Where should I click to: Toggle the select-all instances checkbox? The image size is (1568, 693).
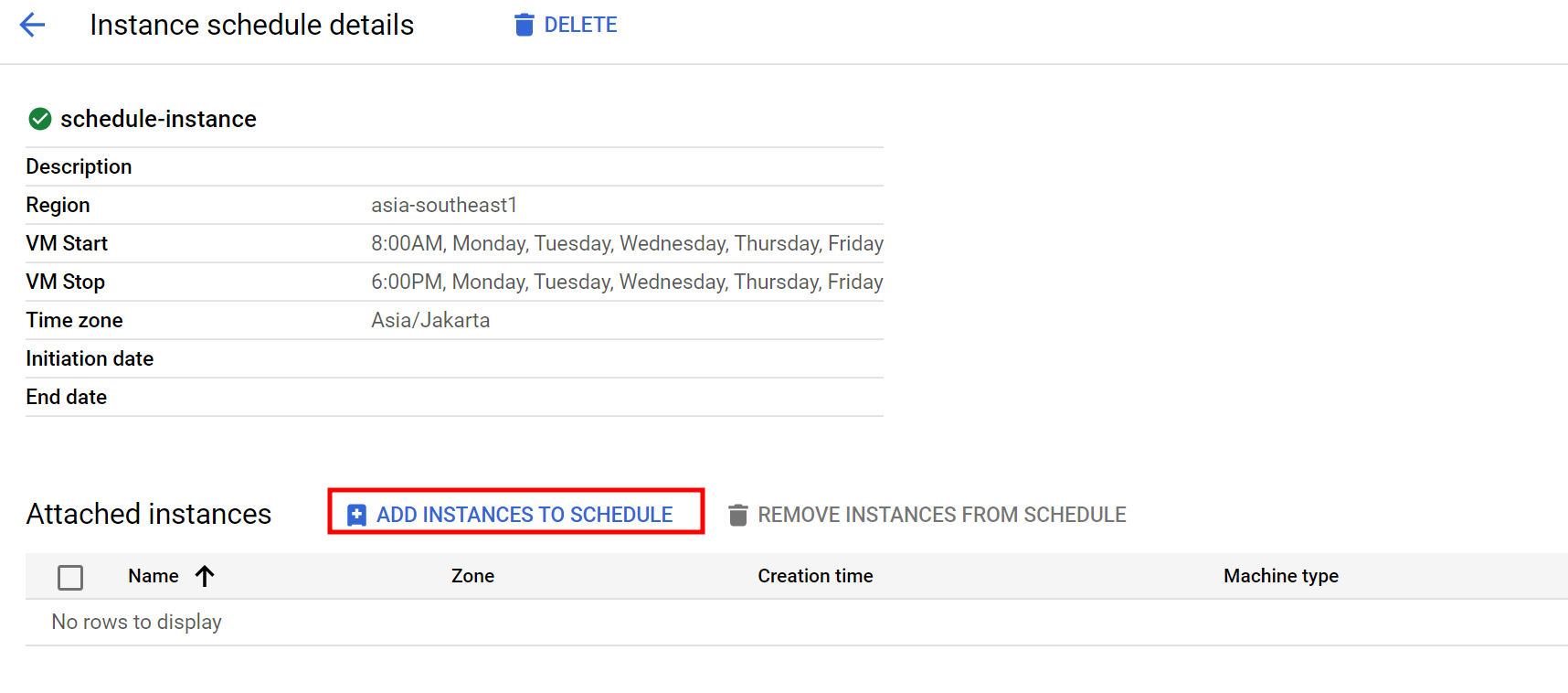click(x=70, y=577)
